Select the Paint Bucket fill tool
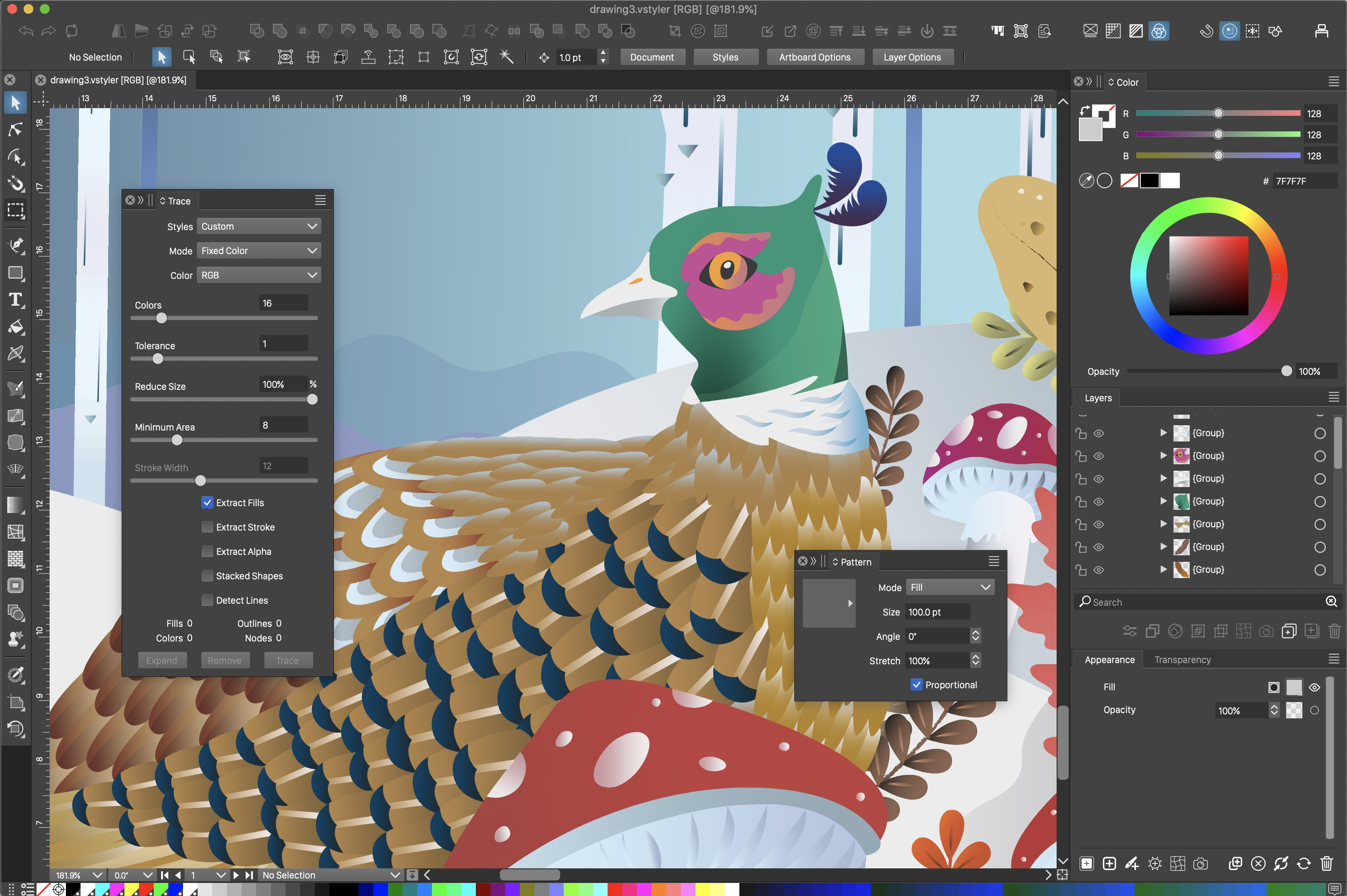The image size is (1347, 896). tap(15, 327)
